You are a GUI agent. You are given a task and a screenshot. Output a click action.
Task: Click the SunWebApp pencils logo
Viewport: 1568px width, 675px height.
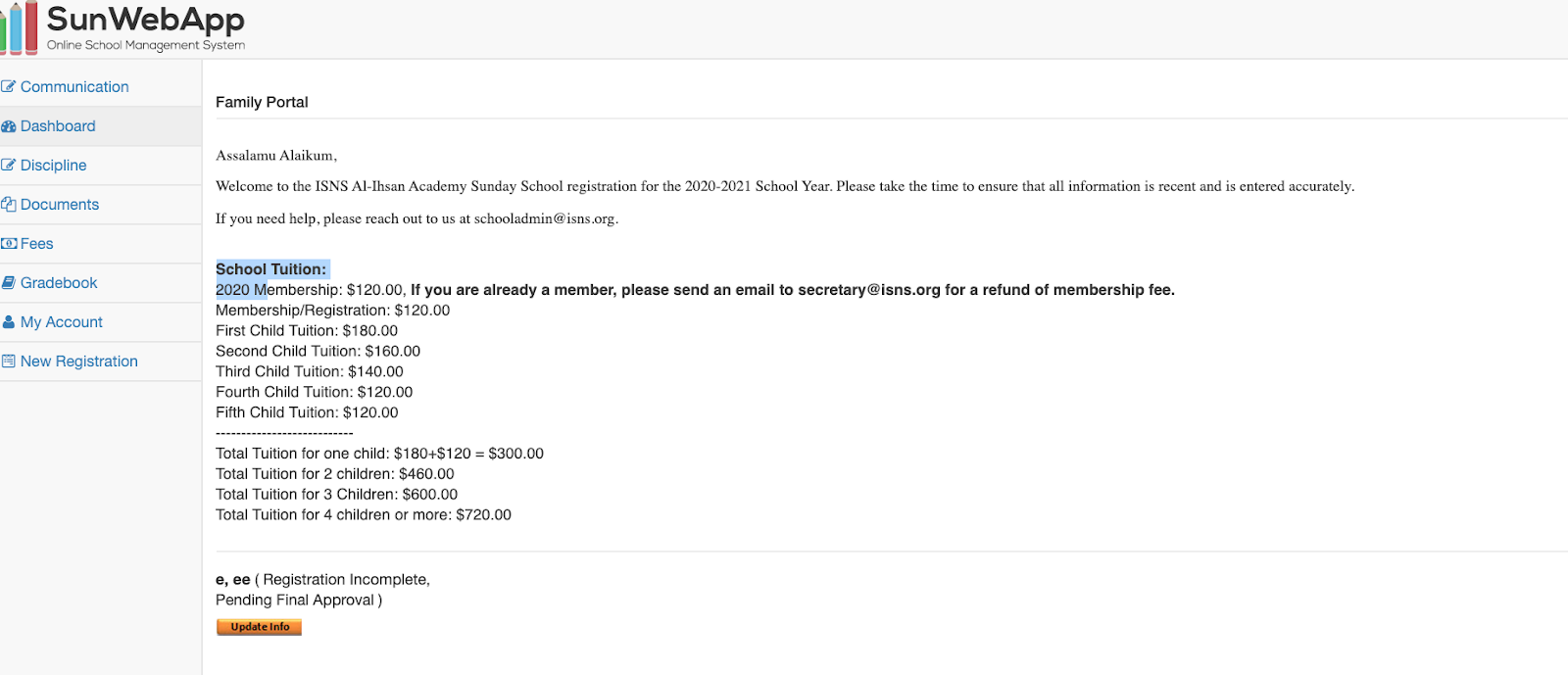pos(19,28)
